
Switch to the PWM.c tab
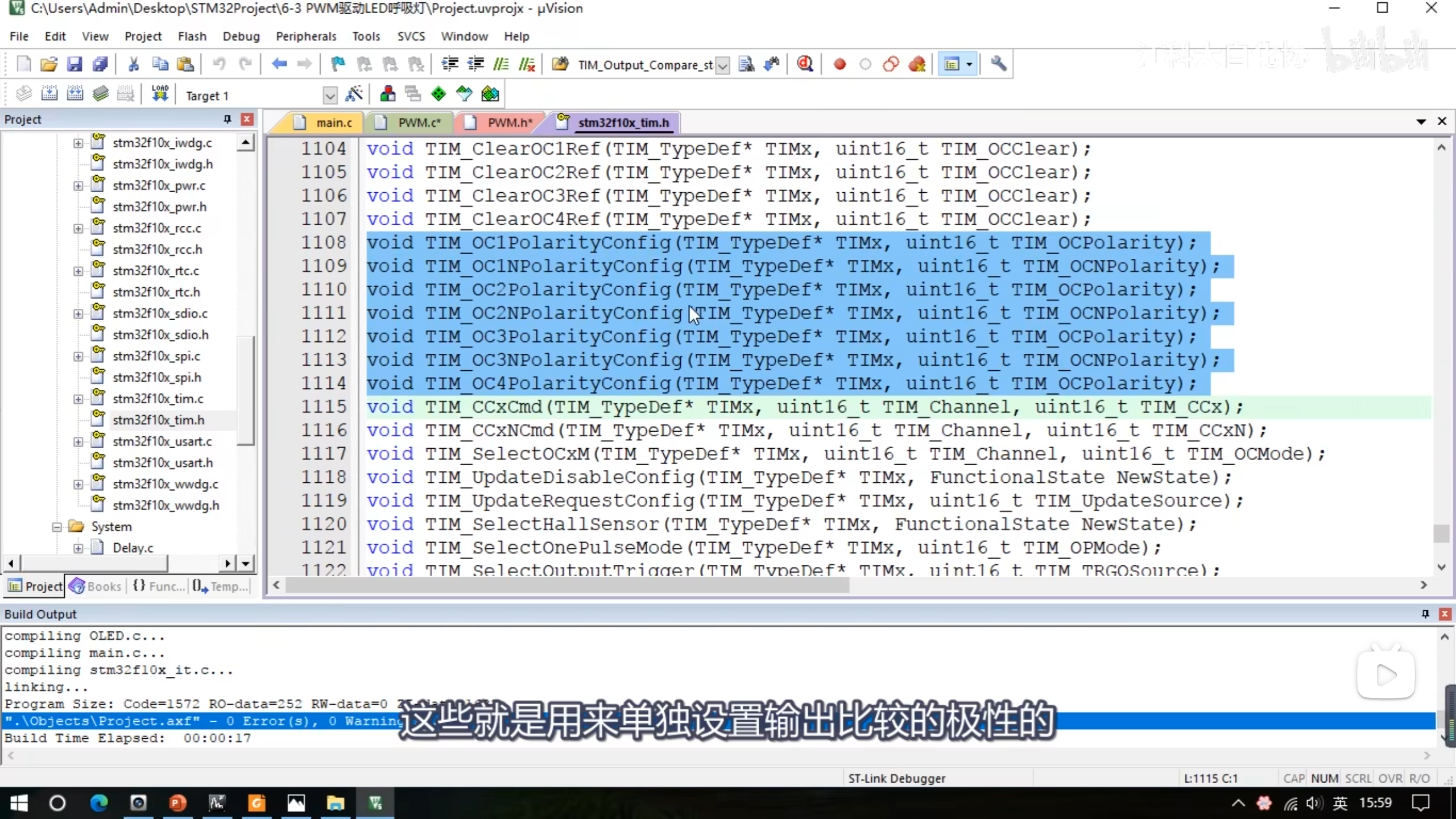pyautogui.click(x=419, y=122)
